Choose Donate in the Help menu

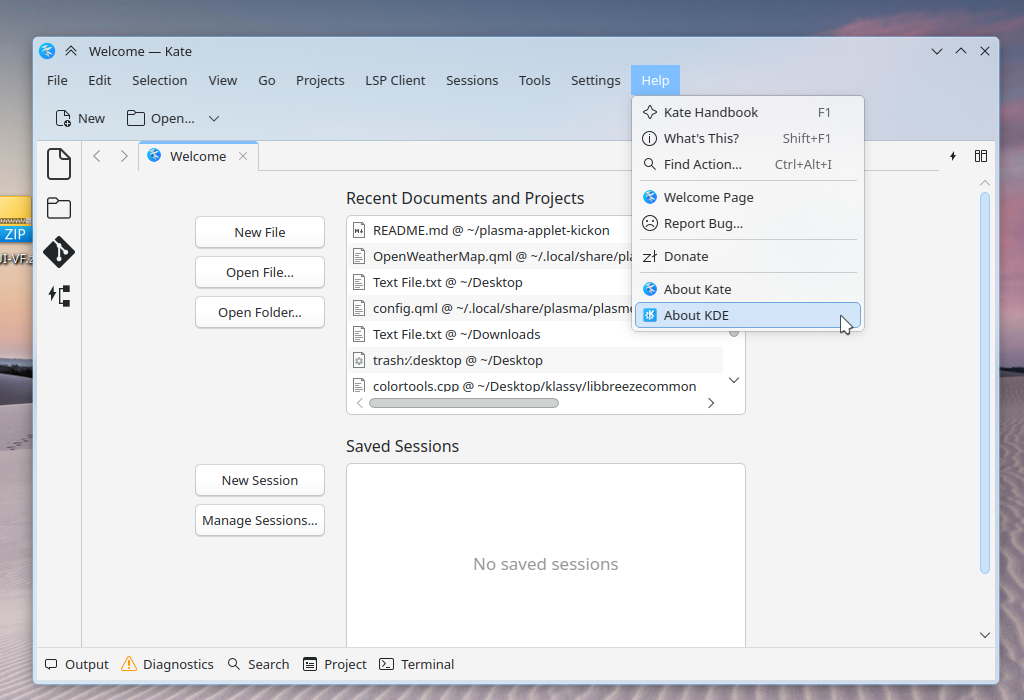[x=748, y=257]
